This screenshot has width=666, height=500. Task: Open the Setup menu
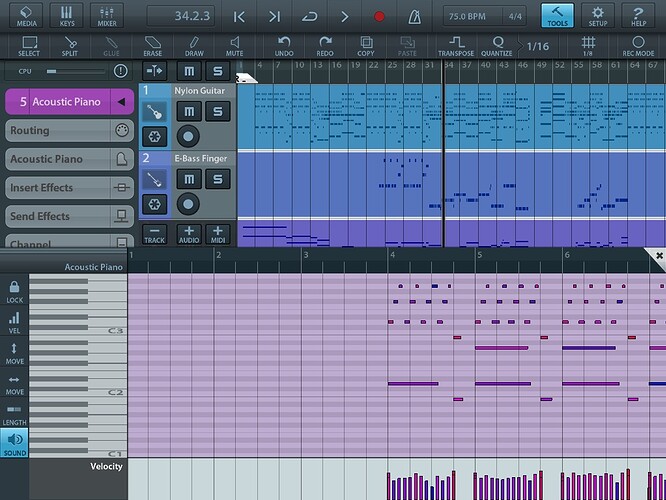click(x=597, y=15)
